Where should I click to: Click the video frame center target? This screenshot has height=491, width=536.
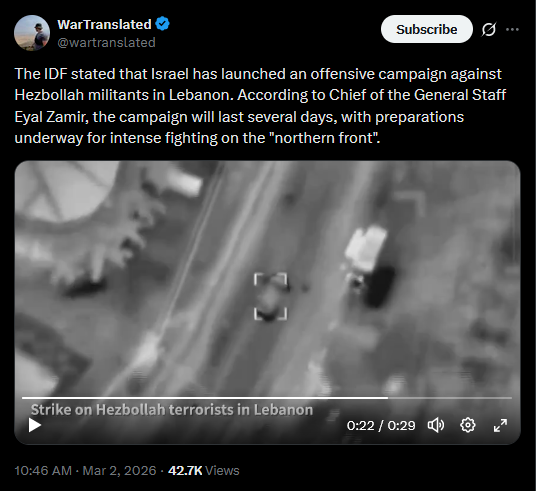pyautogui.click(x=270, y=296)
